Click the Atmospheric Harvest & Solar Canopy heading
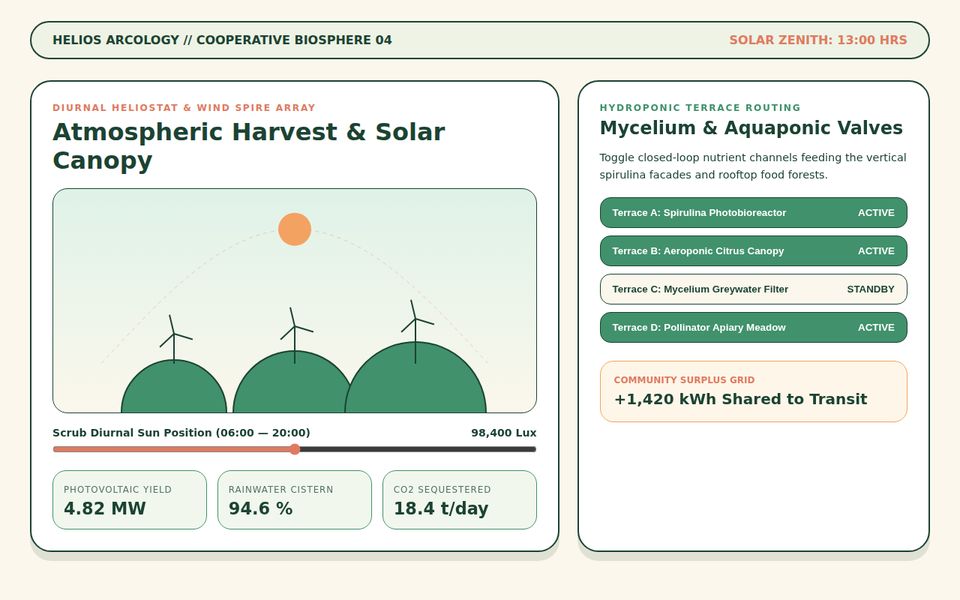Viewport: 960px width, 600px height. (x=249, y=146)
